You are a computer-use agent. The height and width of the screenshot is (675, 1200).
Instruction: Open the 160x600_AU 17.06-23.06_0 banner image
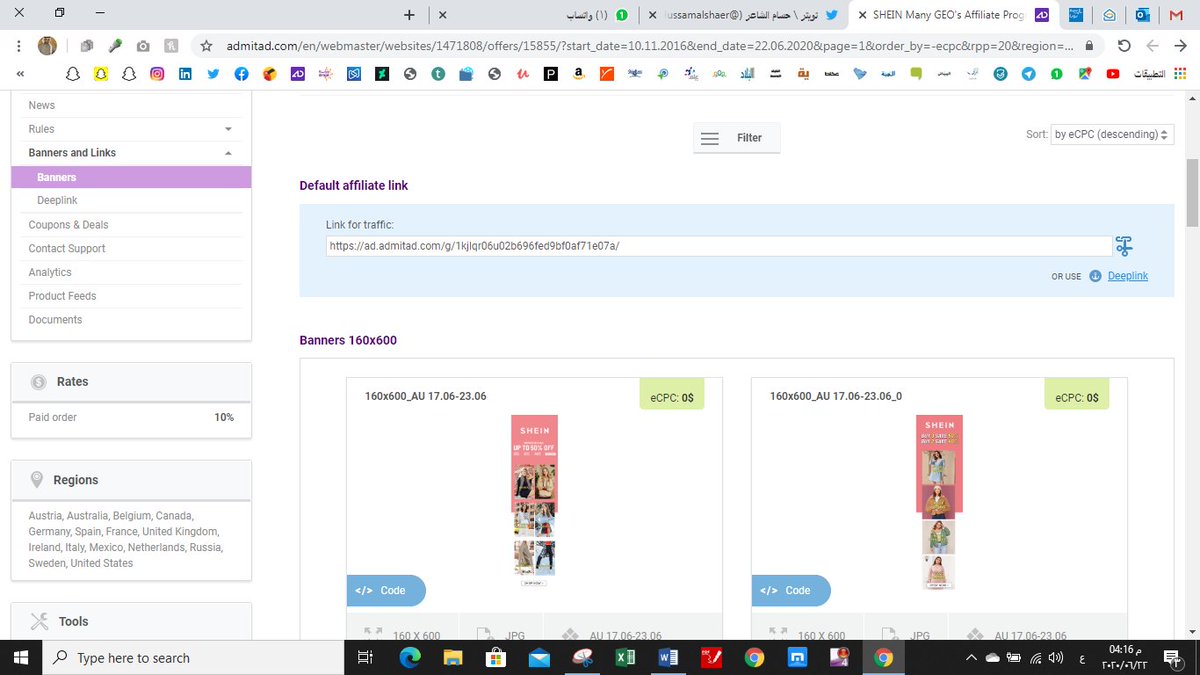[939, 502]
